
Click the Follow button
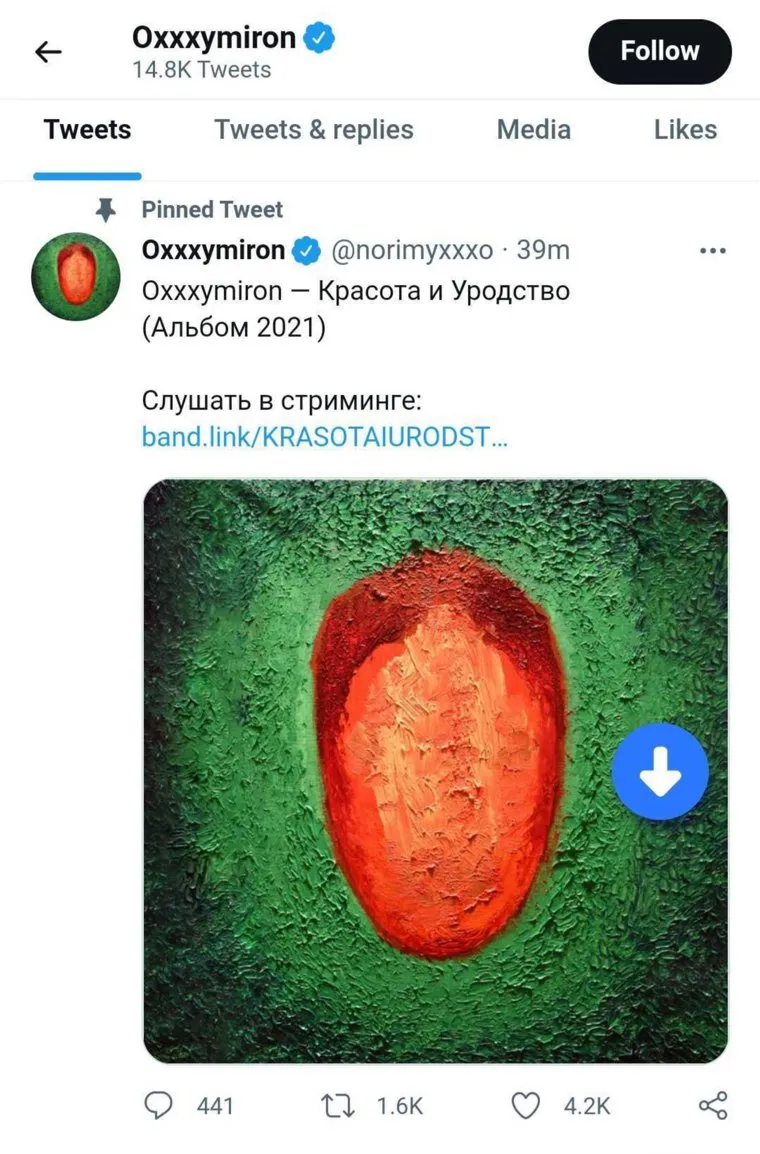pyautogui.click(x=660, y=51)
